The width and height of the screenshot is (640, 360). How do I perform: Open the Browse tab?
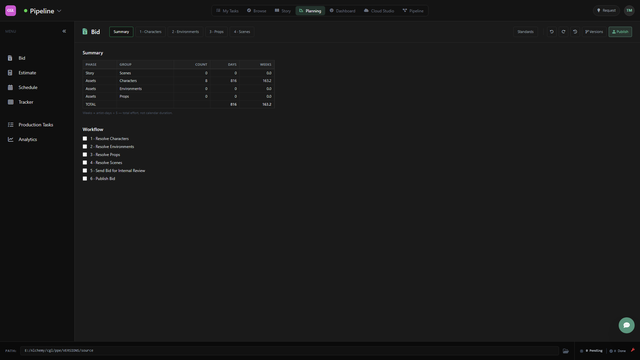pos(256,11)
